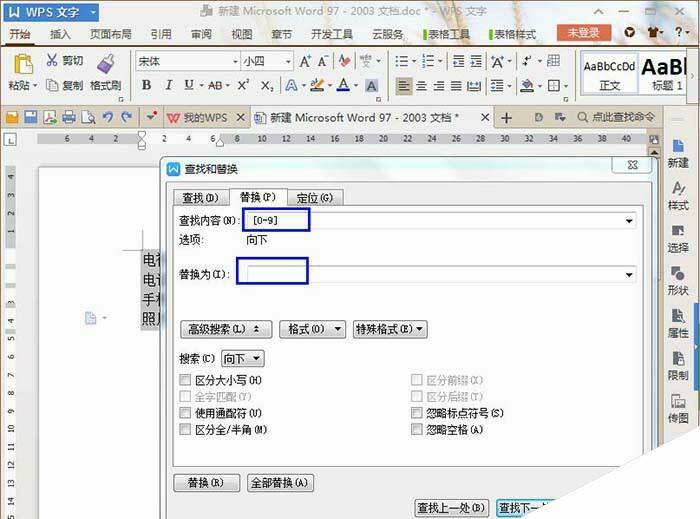Add a new document tab with plus
Viewport: 700px width, 519px height.
click(x=506, y=118)
